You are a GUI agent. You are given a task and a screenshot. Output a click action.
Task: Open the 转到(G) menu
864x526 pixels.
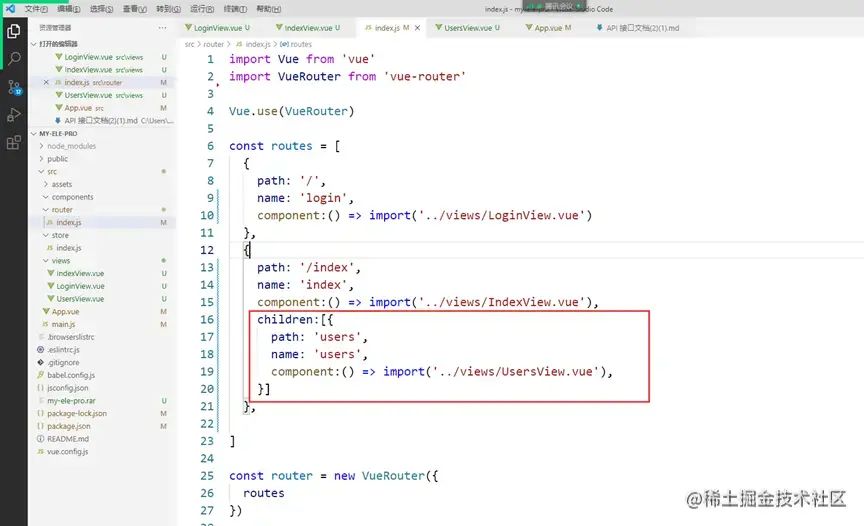(169, 9)
